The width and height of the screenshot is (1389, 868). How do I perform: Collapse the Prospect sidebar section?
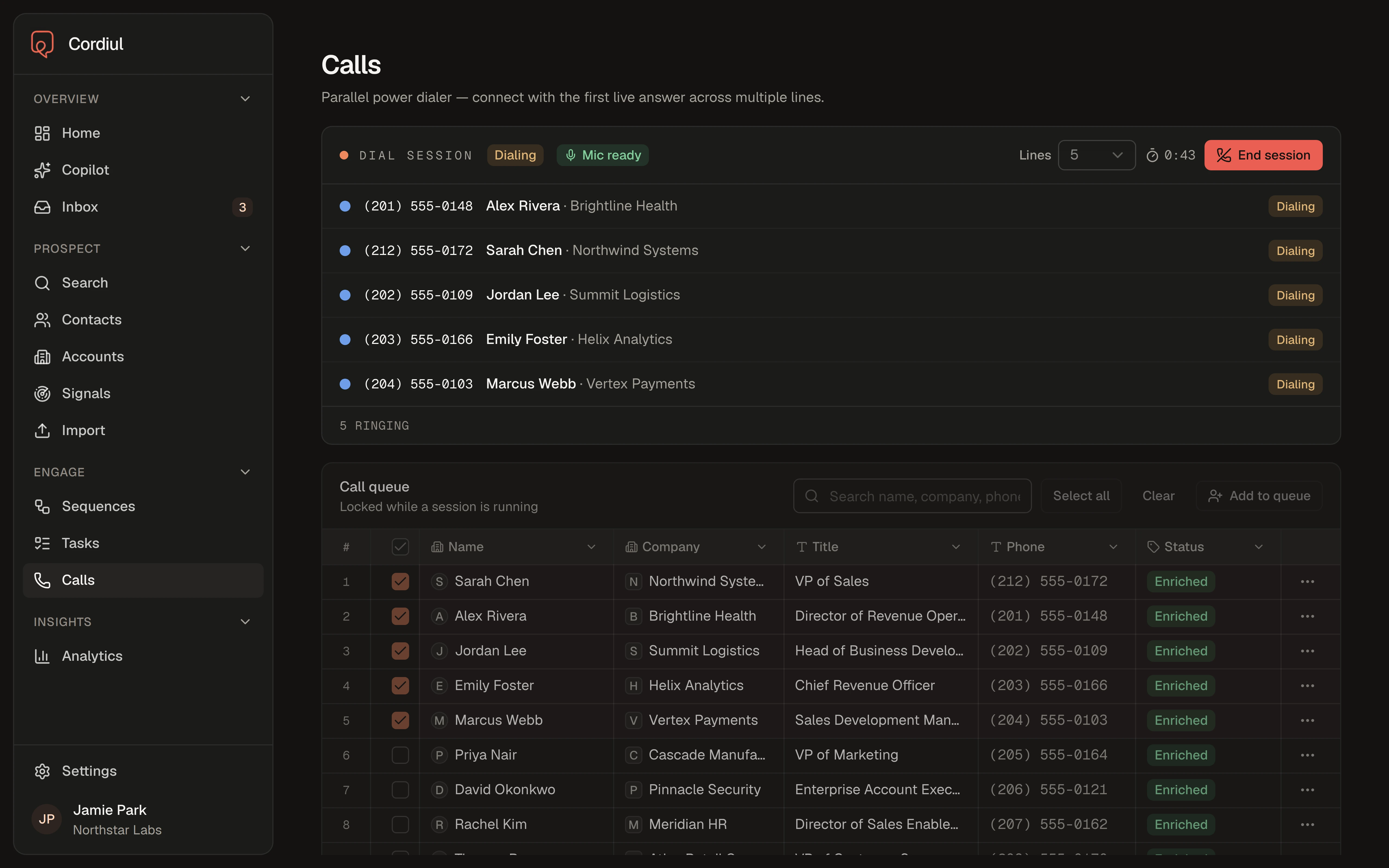(245, 248)
